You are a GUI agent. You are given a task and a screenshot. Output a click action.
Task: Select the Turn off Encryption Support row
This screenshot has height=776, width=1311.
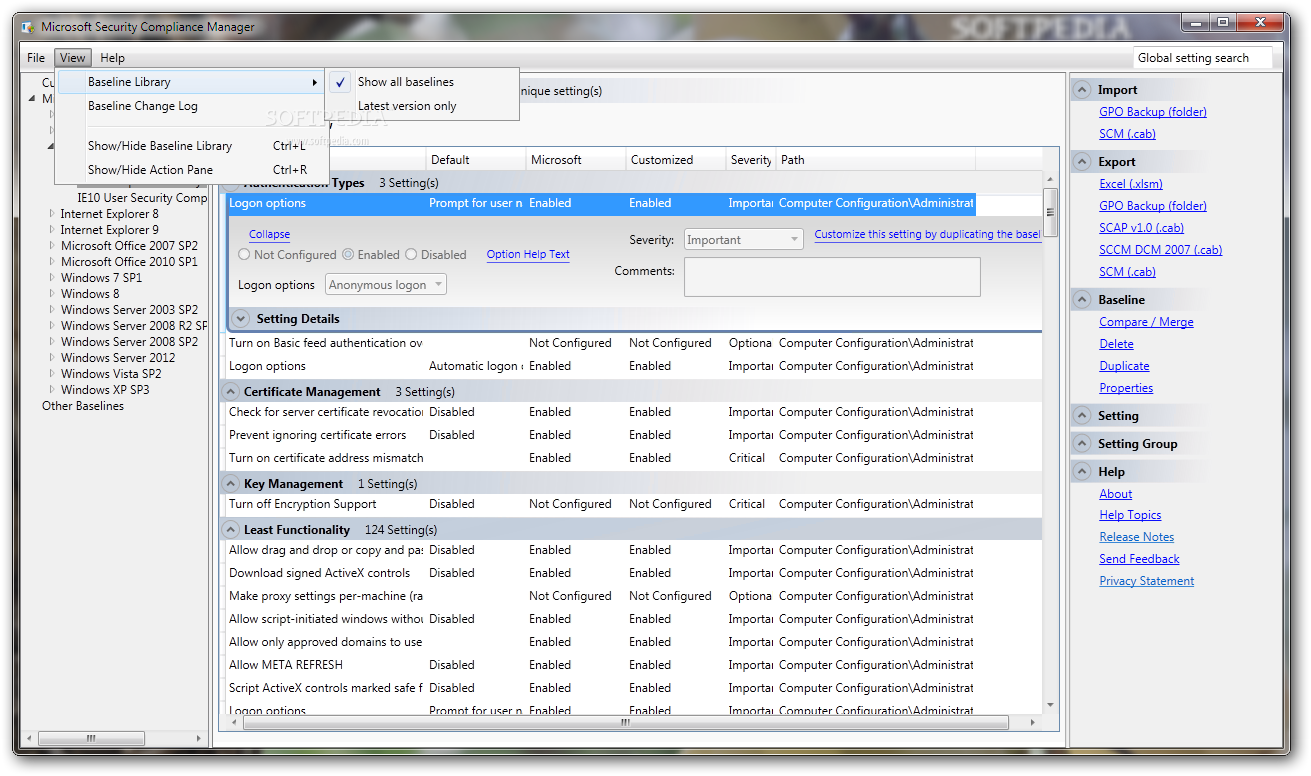600,504
